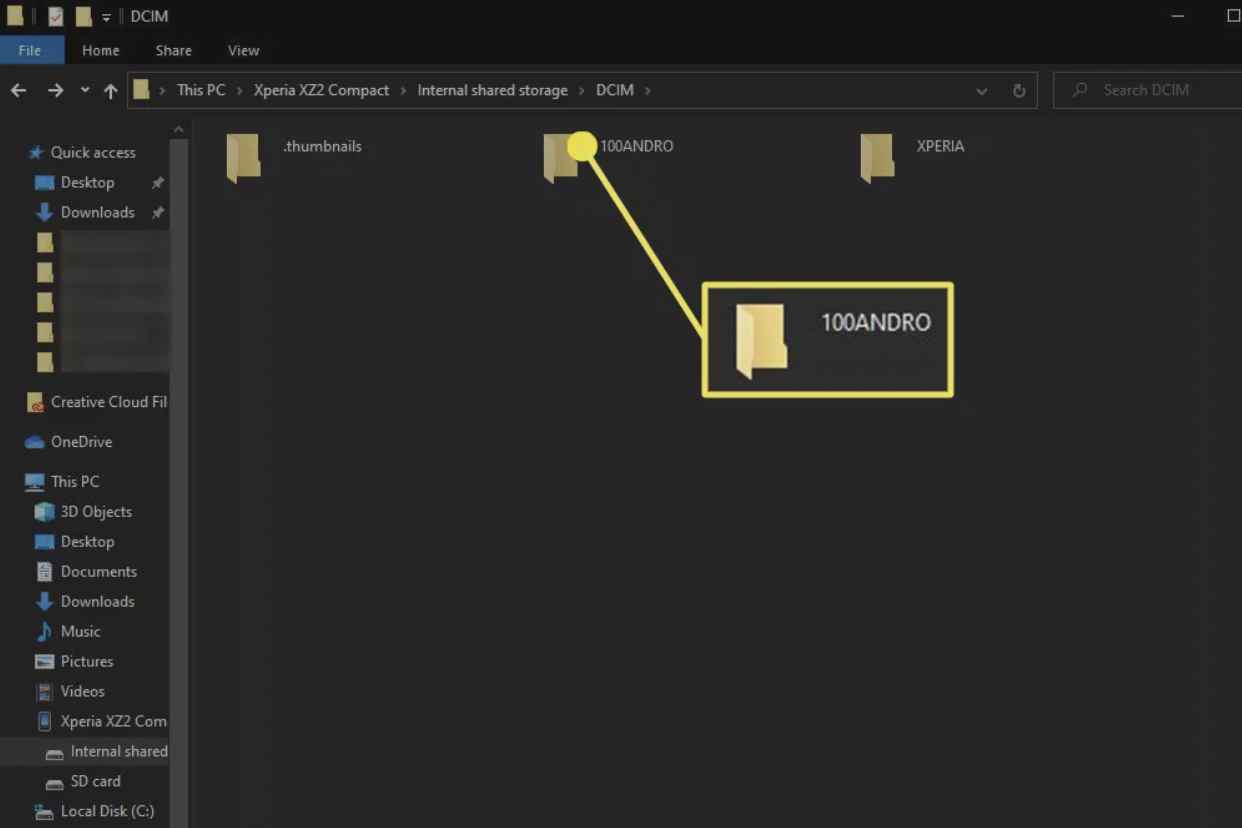Screen dimensions: 1242x828
Task: Click pin icon beside Quick access Downloads
Action: coord(157,213)
